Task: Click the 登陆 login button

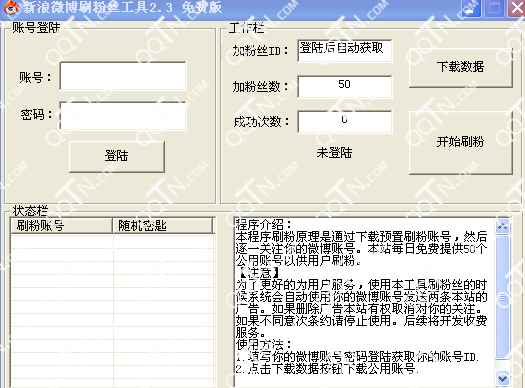Action: click(x=117, y=156)
